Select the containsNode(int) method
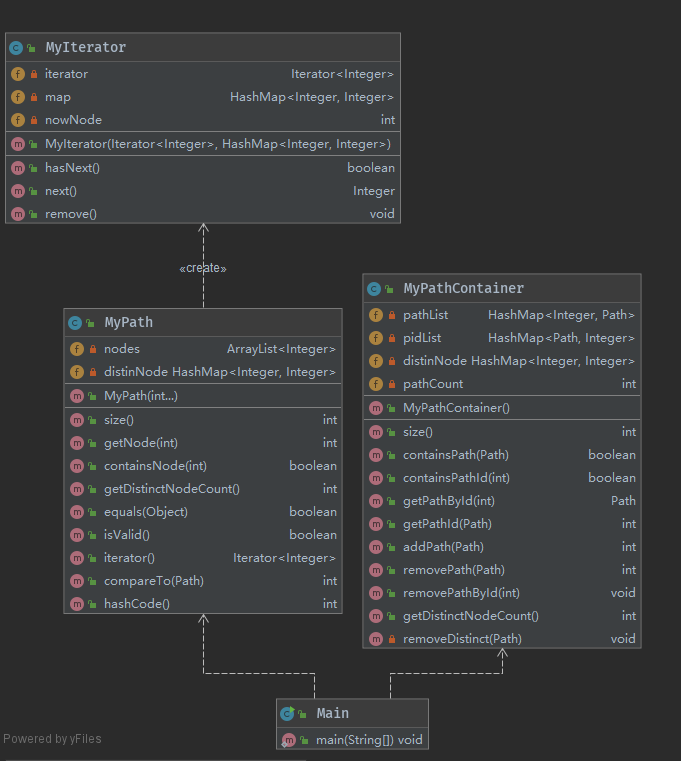This screenshot has width=681, height=761. tap(203, 466)
